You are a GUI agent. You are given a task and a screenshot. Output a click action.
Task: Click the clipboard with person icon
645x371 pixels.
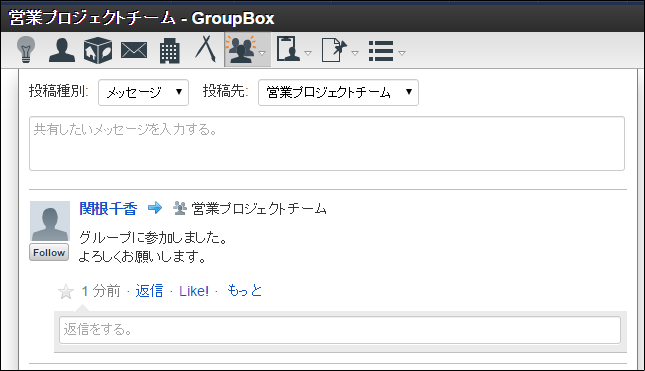tap(288, 49)
